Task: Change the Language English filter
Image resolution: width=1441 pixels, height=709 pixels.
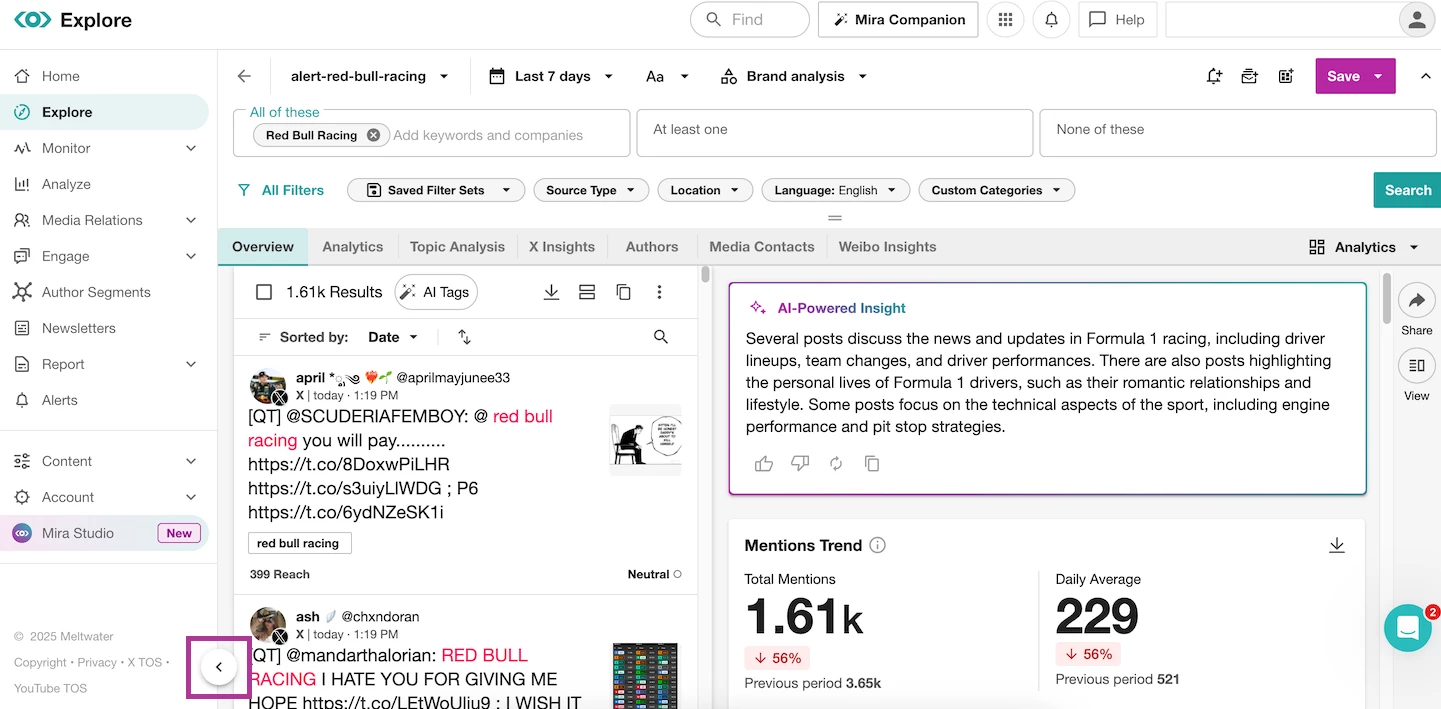Action: [x=836, y=190]
